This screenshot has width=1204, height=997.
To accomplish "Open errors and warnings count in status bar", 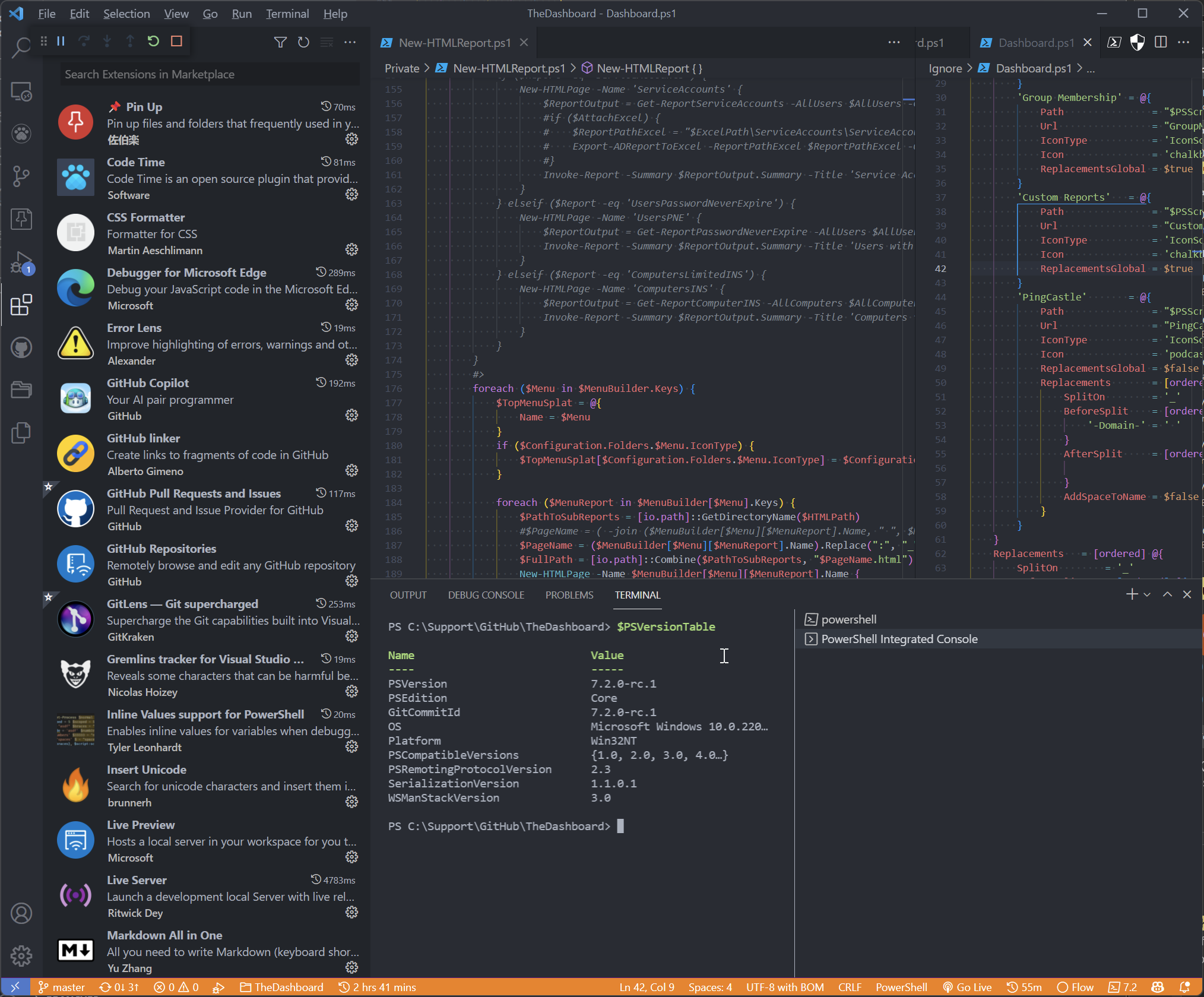I will [176, 987].
